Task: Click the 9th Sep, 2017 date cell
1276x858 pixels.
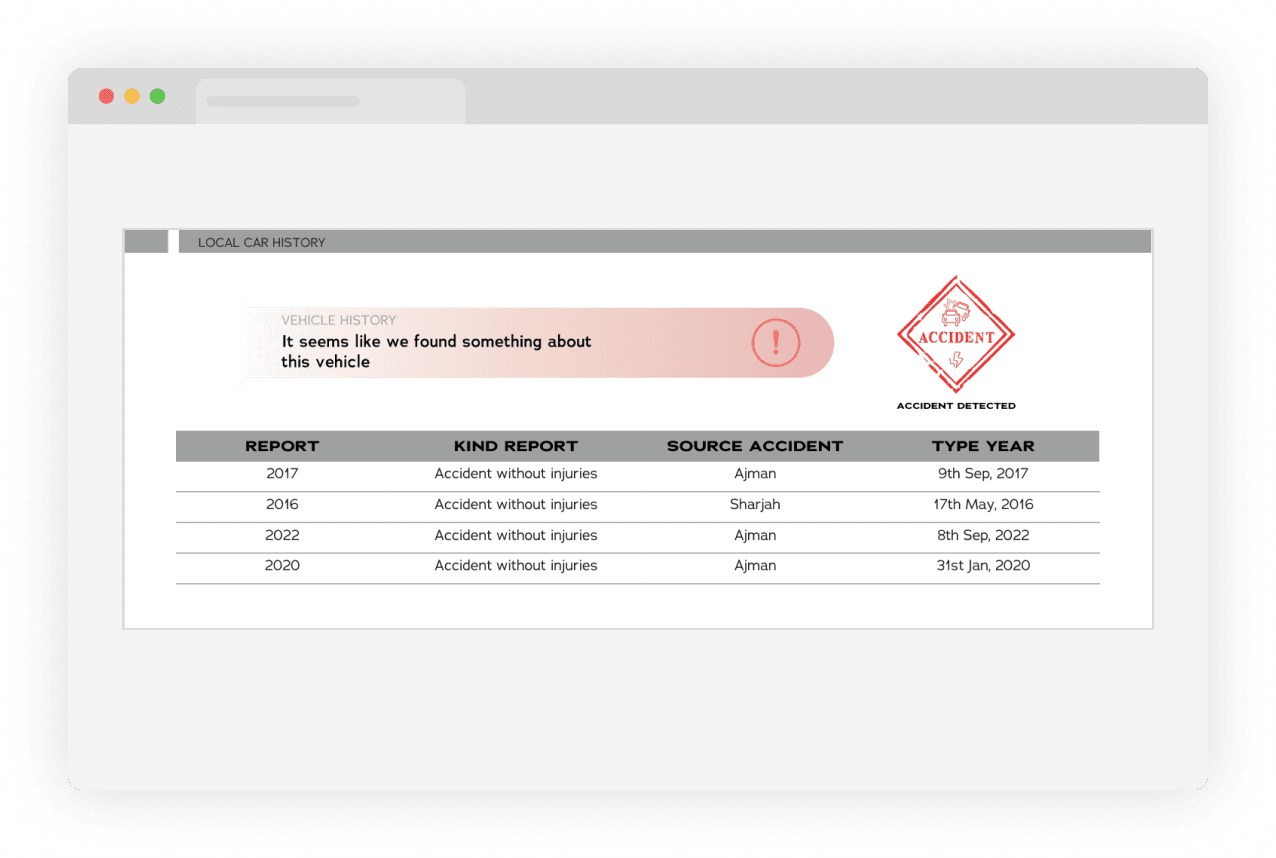Action: (x=983, y=474)
